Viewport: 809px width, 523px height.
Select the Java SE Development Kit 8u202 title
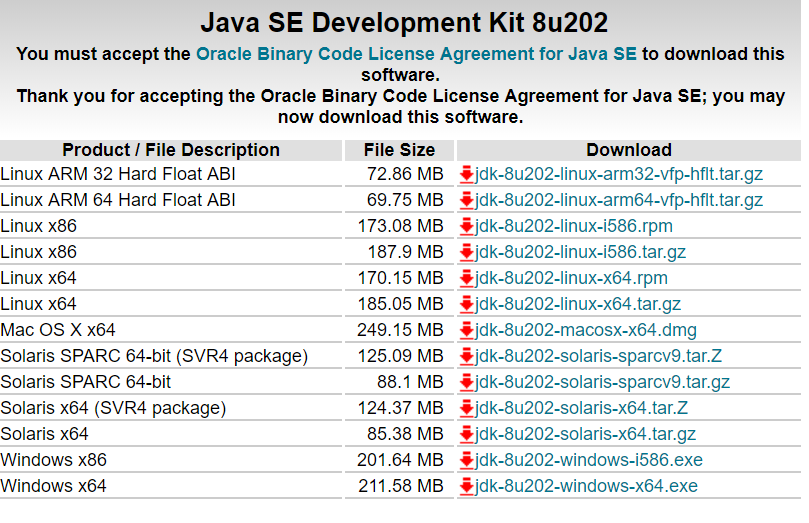pyautogui.click(x=404, y=23)
